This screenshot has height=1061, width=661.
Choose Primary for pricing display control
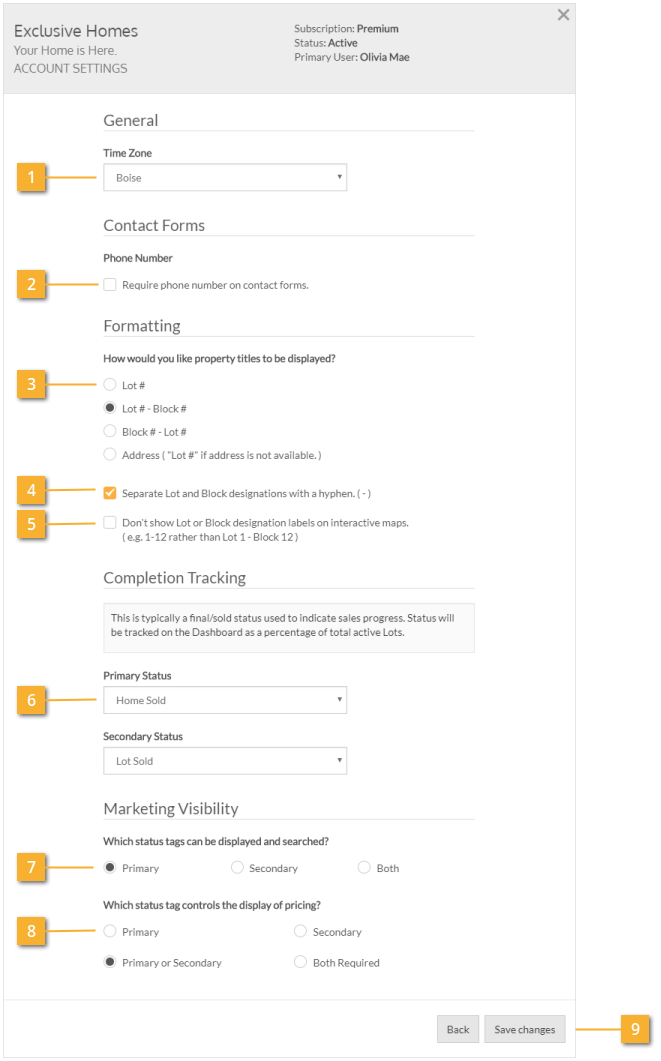(109, 932)
